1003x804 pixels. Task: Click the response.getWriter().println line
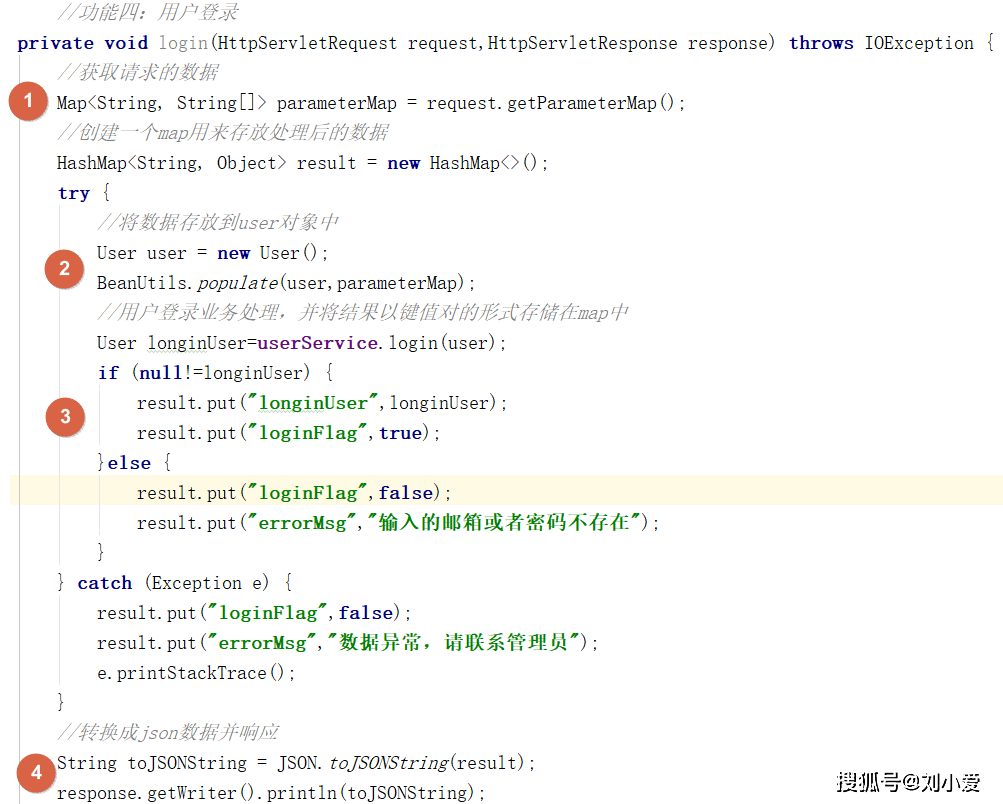271,792
